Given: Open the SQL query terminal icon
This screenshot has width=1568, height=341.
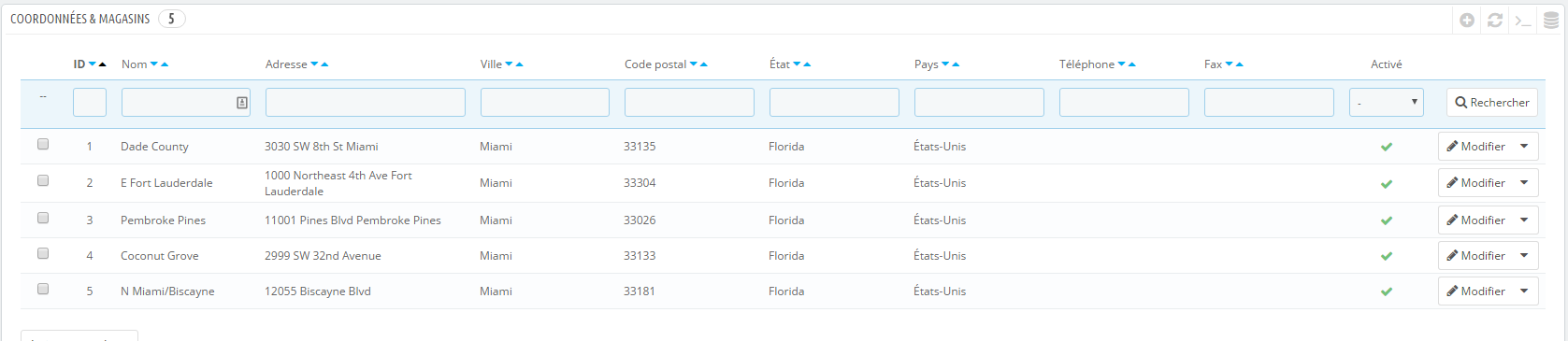Looking at the screenshot, I should click(x=1523, y=20).
